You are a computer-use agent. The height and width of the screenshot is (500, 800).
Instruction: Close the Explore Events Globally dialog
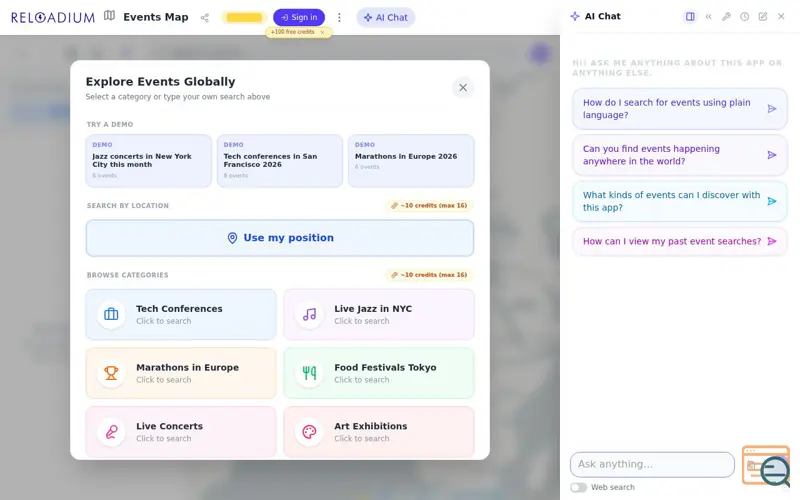(463, 88)
